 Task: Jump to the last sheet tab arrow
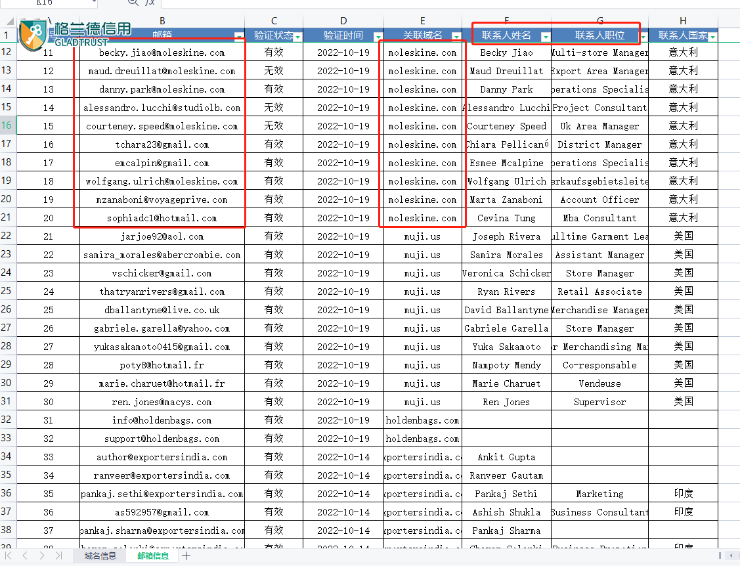click(x=59, y=556)
